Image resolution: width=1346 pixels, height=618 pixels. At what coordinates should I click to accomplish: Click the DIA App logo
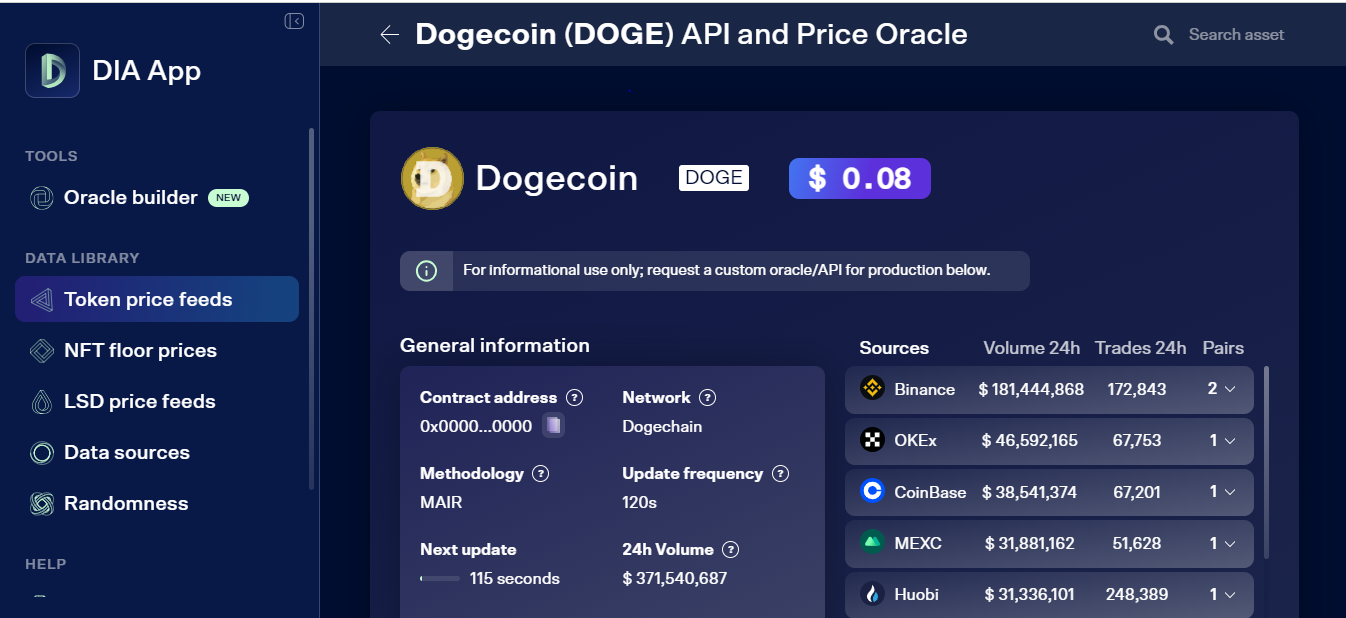click(52, 70)
